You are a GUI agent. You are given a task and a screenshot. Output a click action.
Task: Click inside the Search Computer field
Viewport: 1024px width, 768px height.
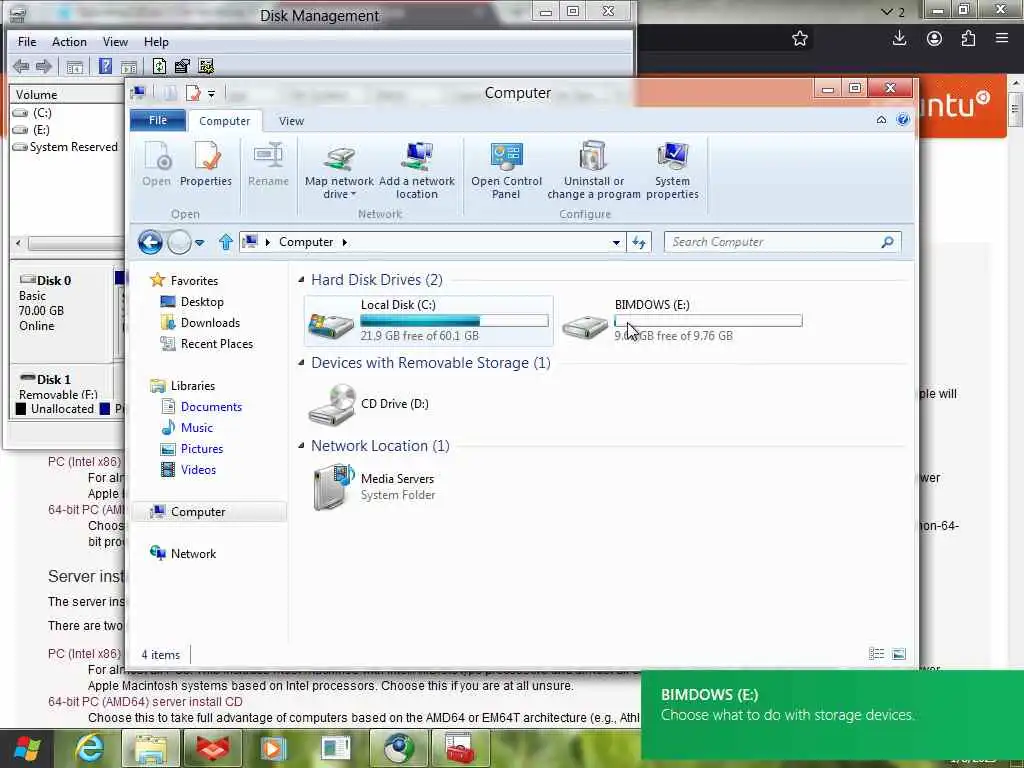774,242
